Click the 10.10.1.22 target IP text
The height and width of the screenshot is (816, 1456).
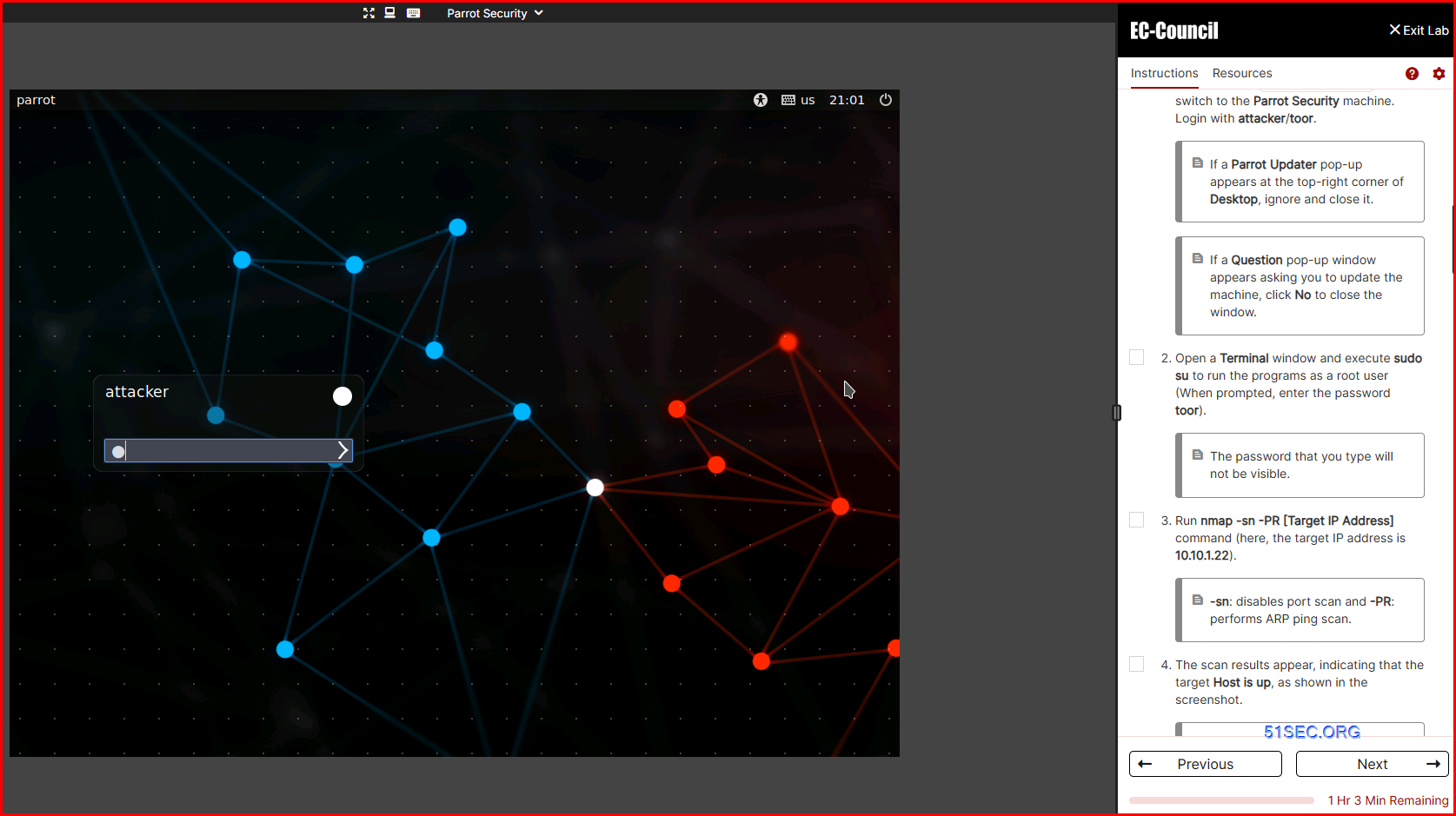pos(1202,555)
